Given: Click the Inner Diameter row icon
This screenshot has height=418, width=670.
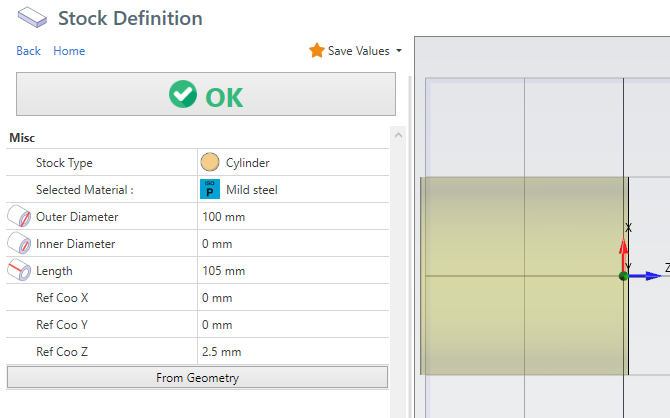Looking at the screenshot, I should [x=19, y=244].
